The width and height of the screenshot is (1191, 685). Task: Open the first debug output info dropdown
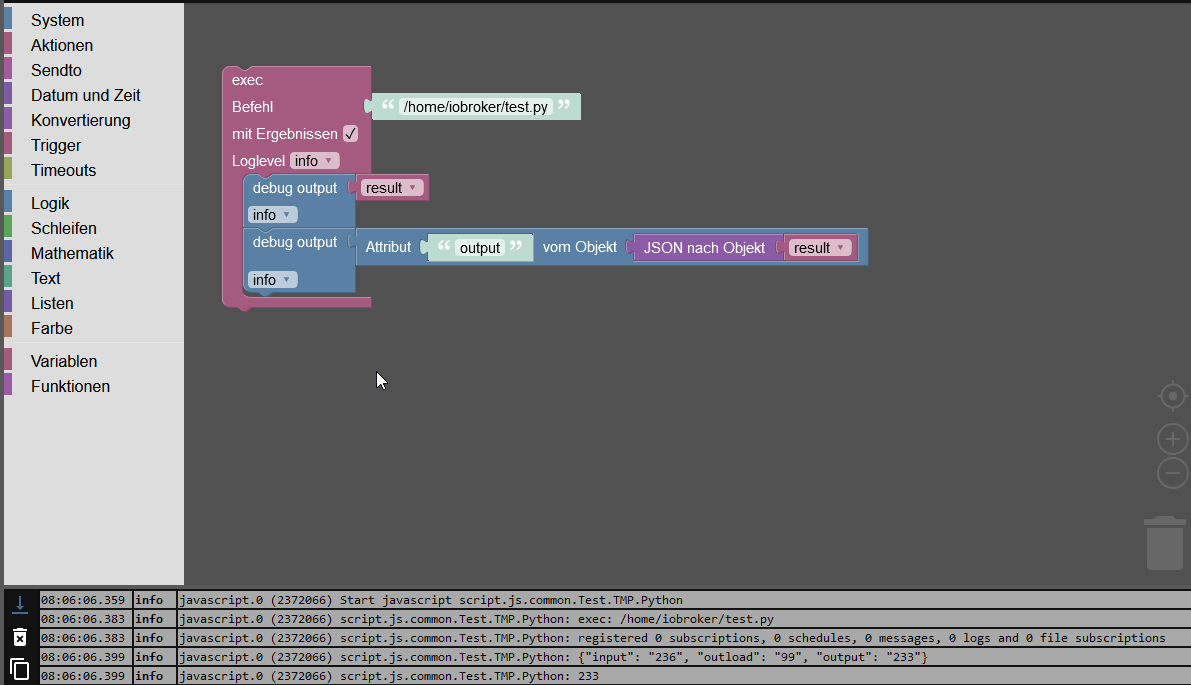pyautogui.click(x=273, y=215)
